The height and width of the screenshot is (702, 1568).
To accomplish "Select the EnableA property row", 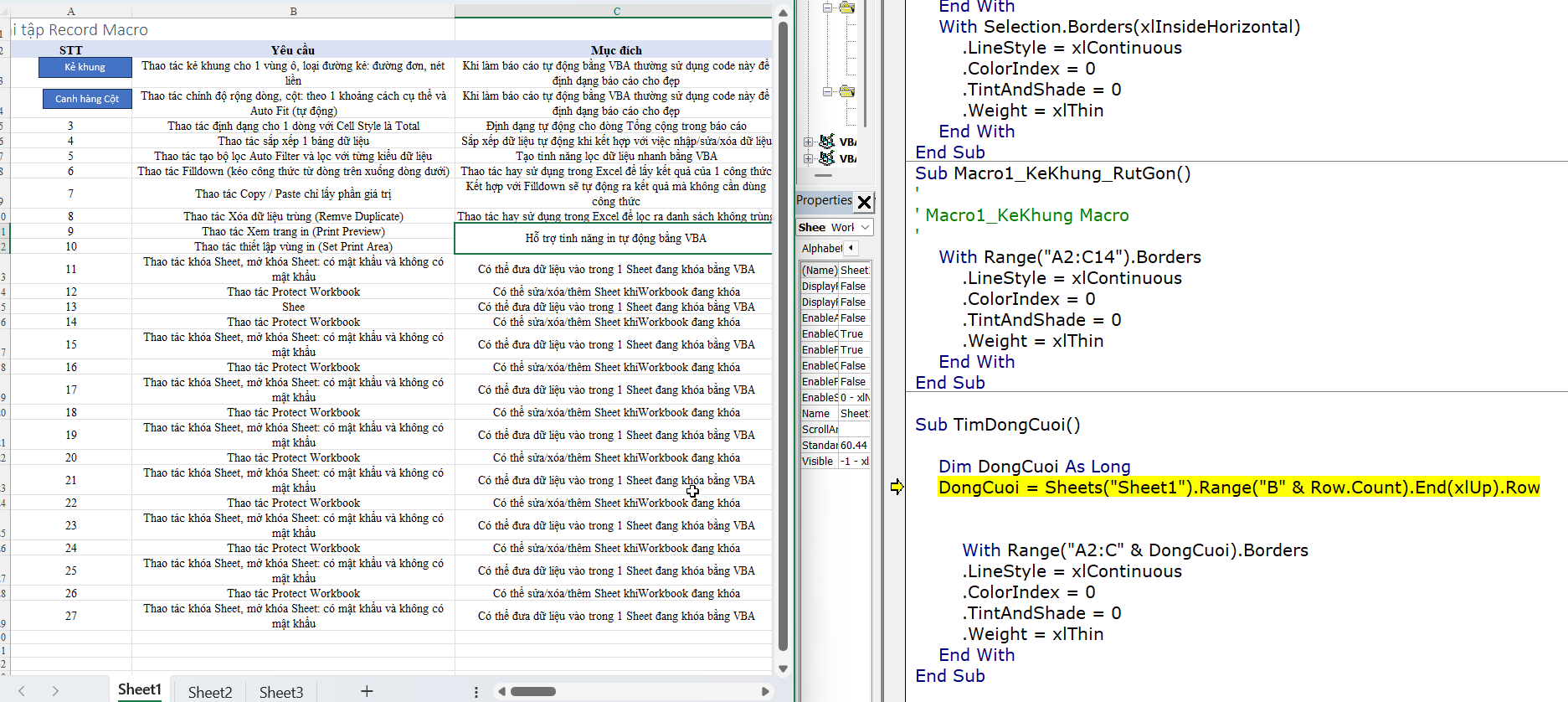I will (x=835, y=317).
